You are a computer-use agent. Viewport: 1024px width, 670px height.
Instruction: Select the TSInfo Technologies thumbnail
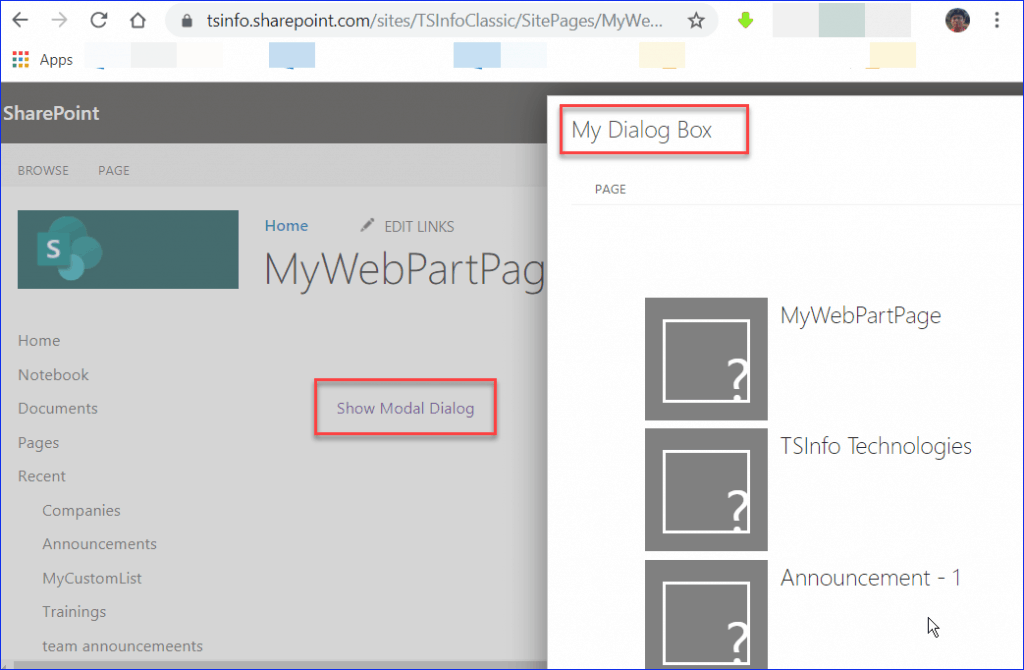pos(706,489)
